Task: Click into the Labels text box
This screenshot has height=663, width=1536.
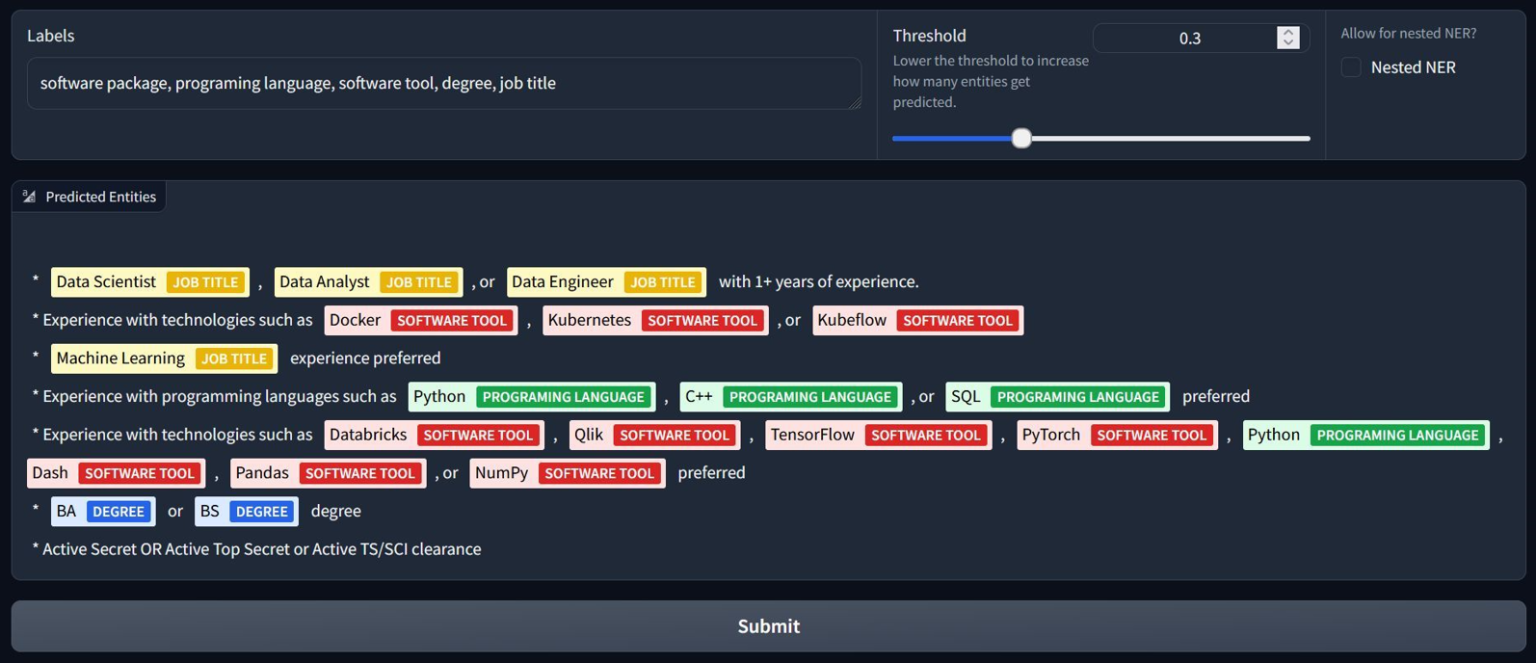Action: coord(444,83)
